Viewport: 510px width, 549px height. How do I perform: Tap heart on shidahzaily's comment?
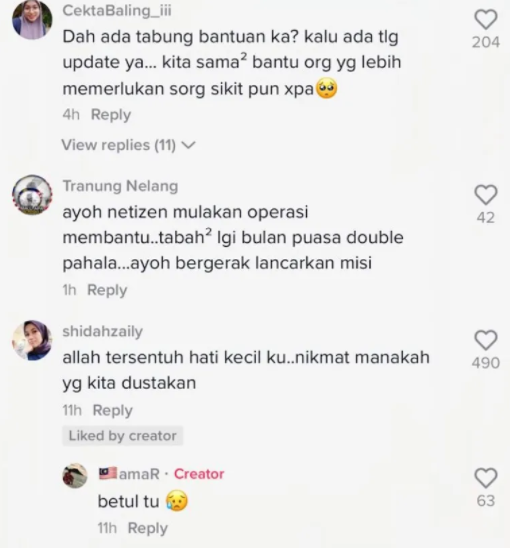[486, 340]
